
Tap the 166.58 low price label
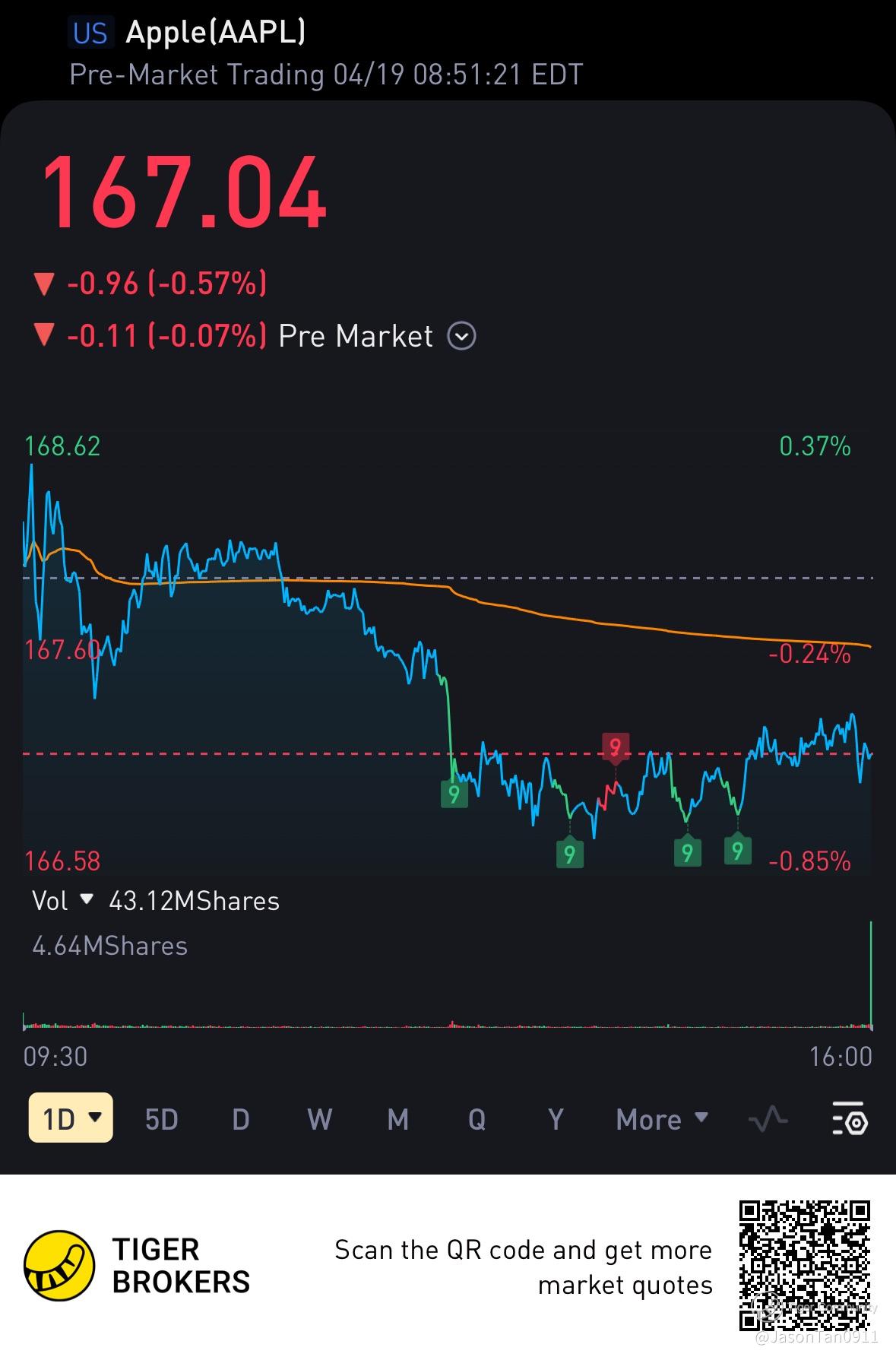click(62, 861)
